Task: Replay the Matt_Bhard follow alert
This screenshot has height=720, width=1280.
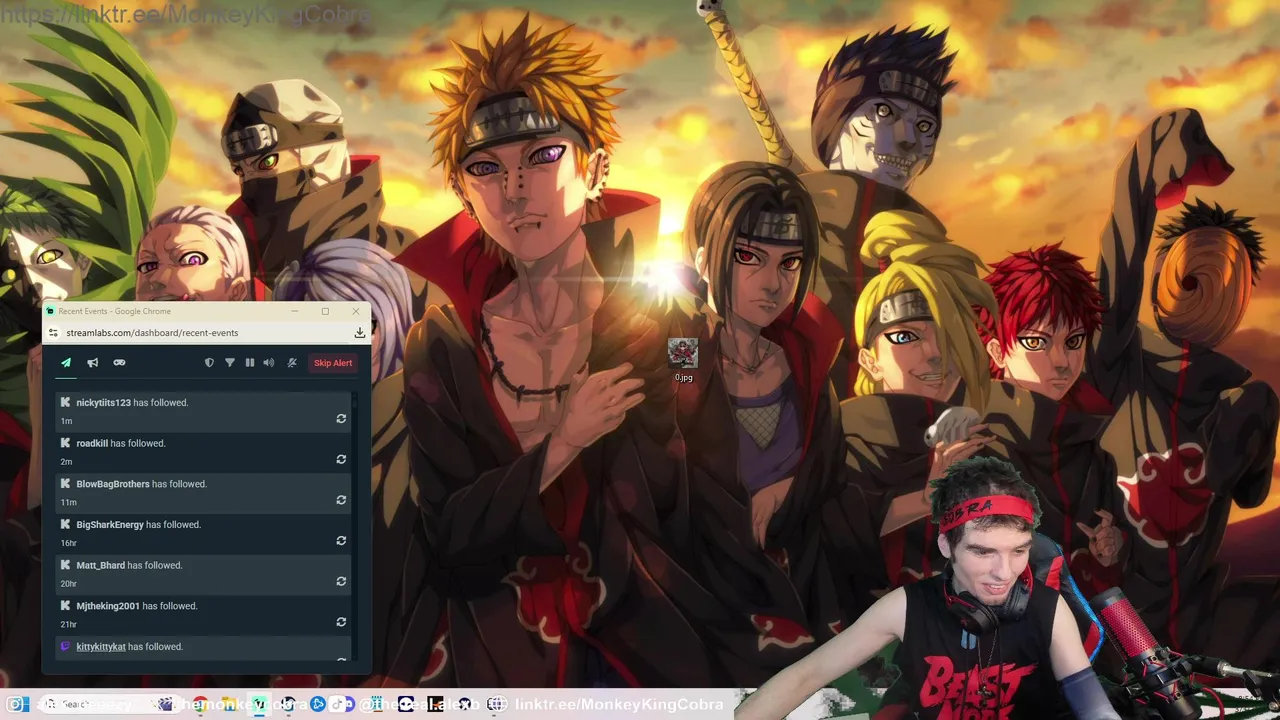Action: [x=341, y=582]
